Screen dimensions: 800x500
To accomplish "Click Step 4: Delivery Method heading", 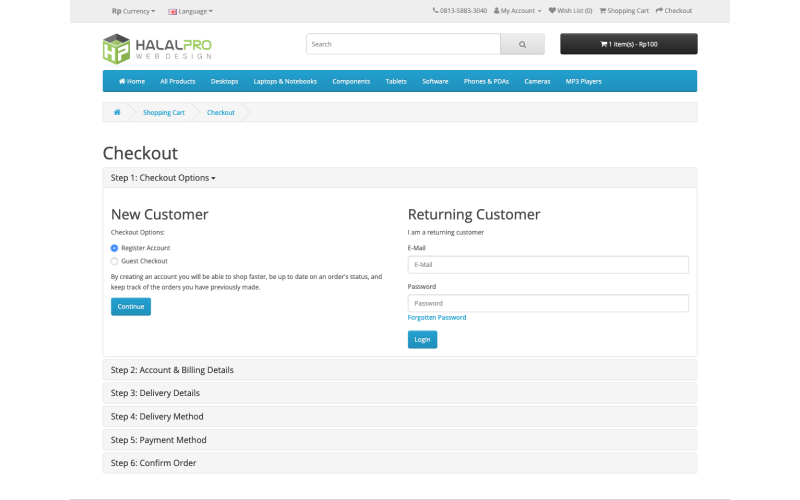I will coord(157,416).
